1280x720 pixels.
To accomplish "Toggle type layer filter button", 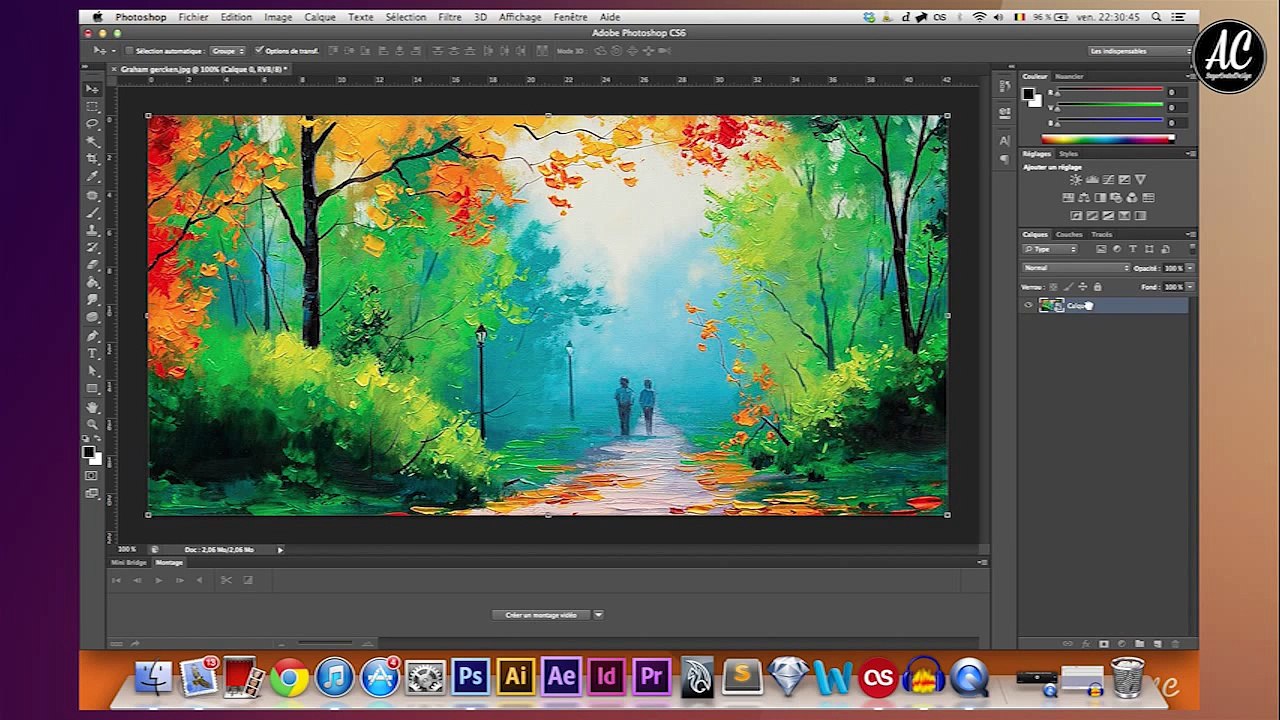I will pyautogui.click(x=1133, y=249).
